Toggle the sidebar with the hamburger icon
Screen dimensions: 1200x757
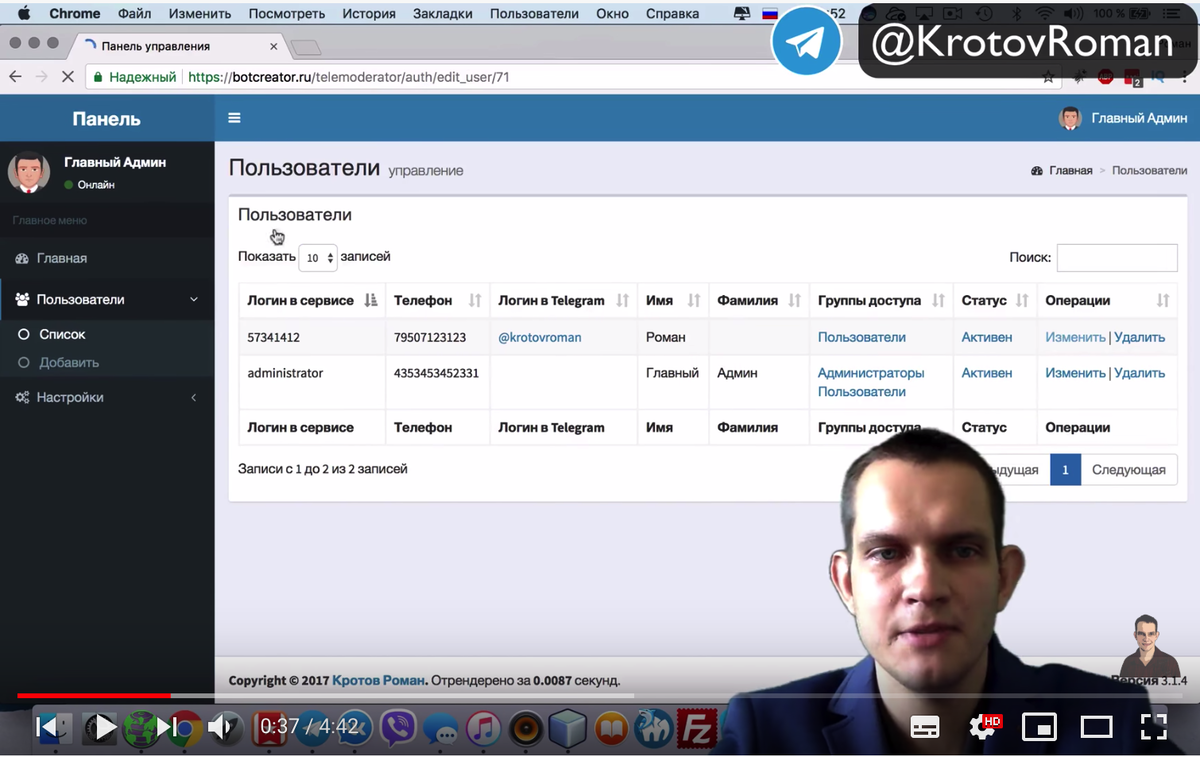(x=234, y=118)
